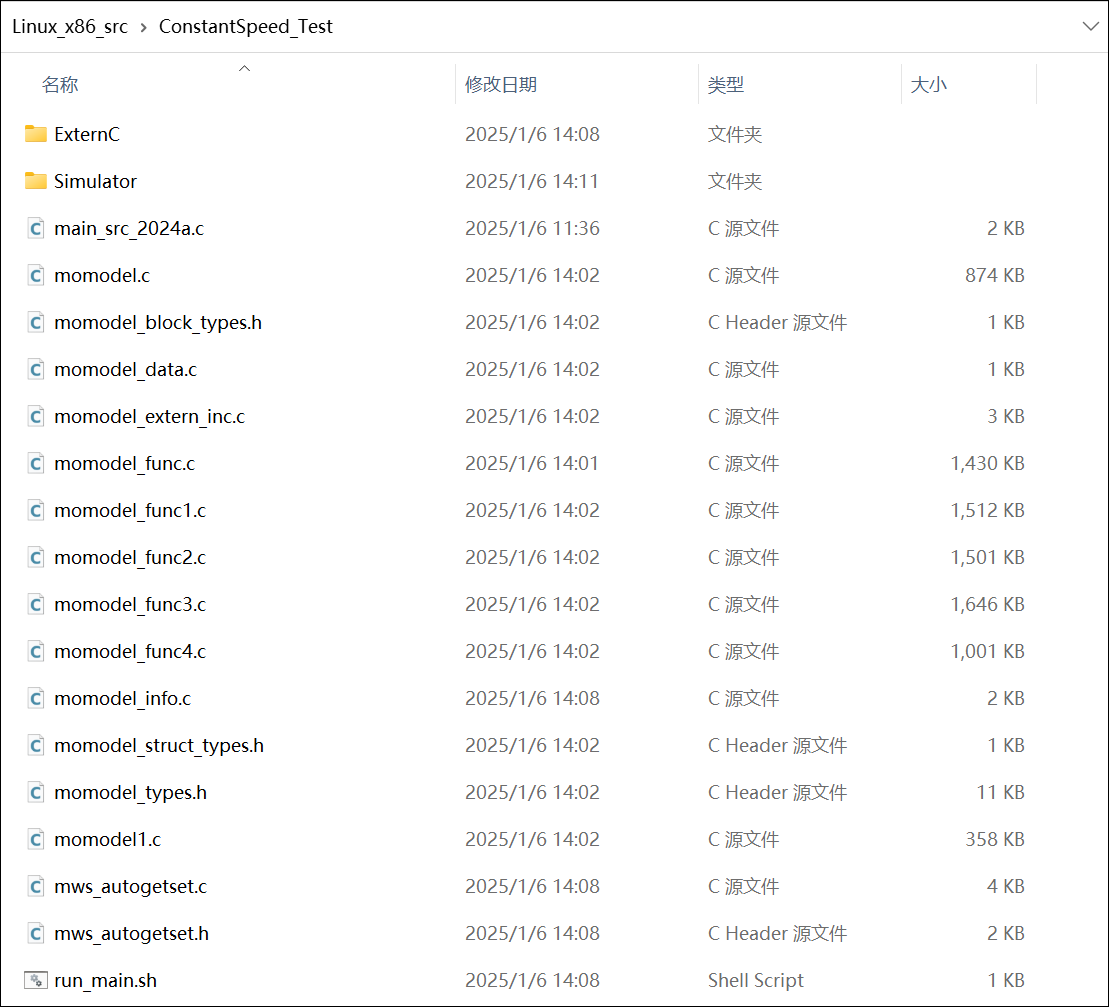
Task: Sort files by 大小 column header
Action: [x=928, y=85]
